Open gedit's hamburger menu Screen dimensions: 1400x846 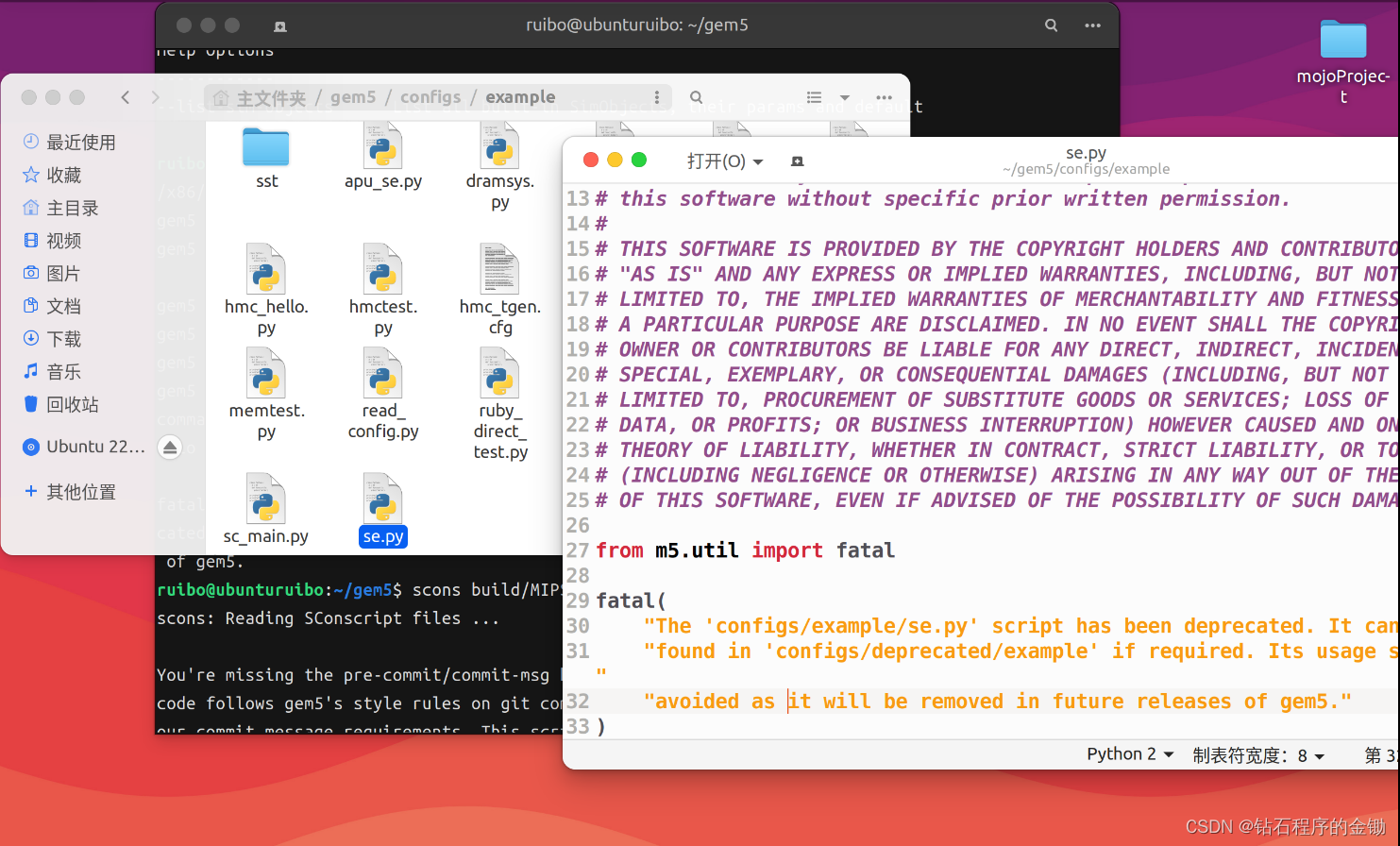pos(797,161)
